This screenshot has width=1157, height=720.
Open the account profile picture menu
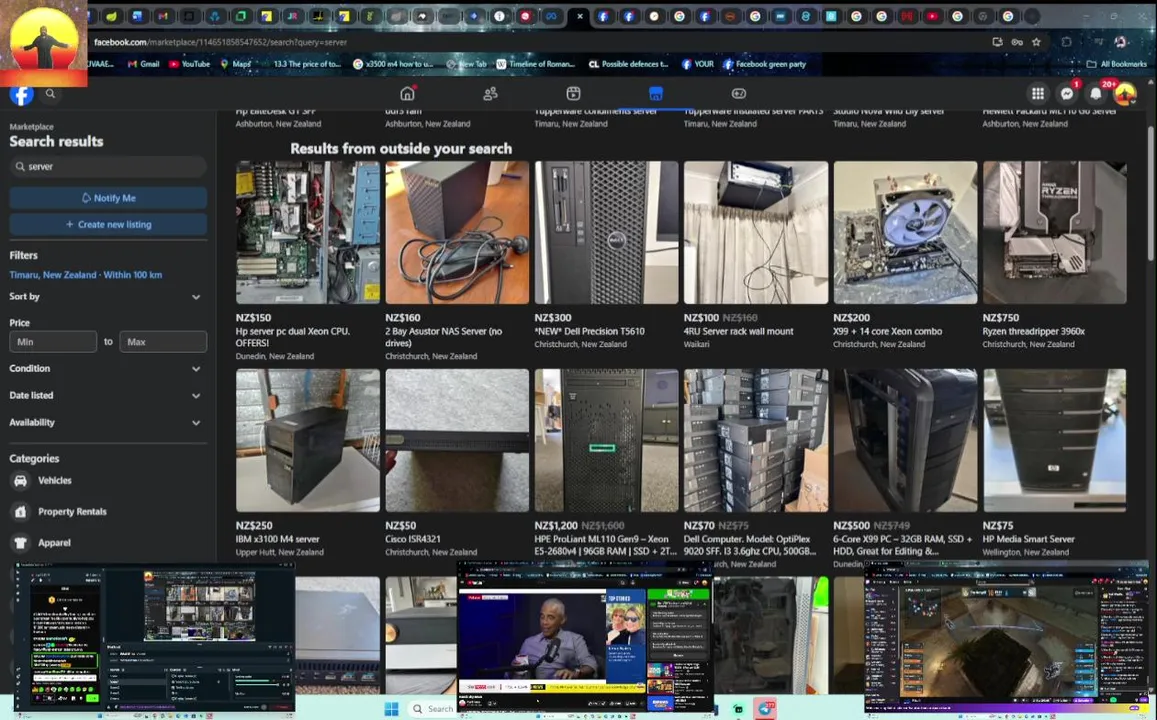[x=1125, y=94]
